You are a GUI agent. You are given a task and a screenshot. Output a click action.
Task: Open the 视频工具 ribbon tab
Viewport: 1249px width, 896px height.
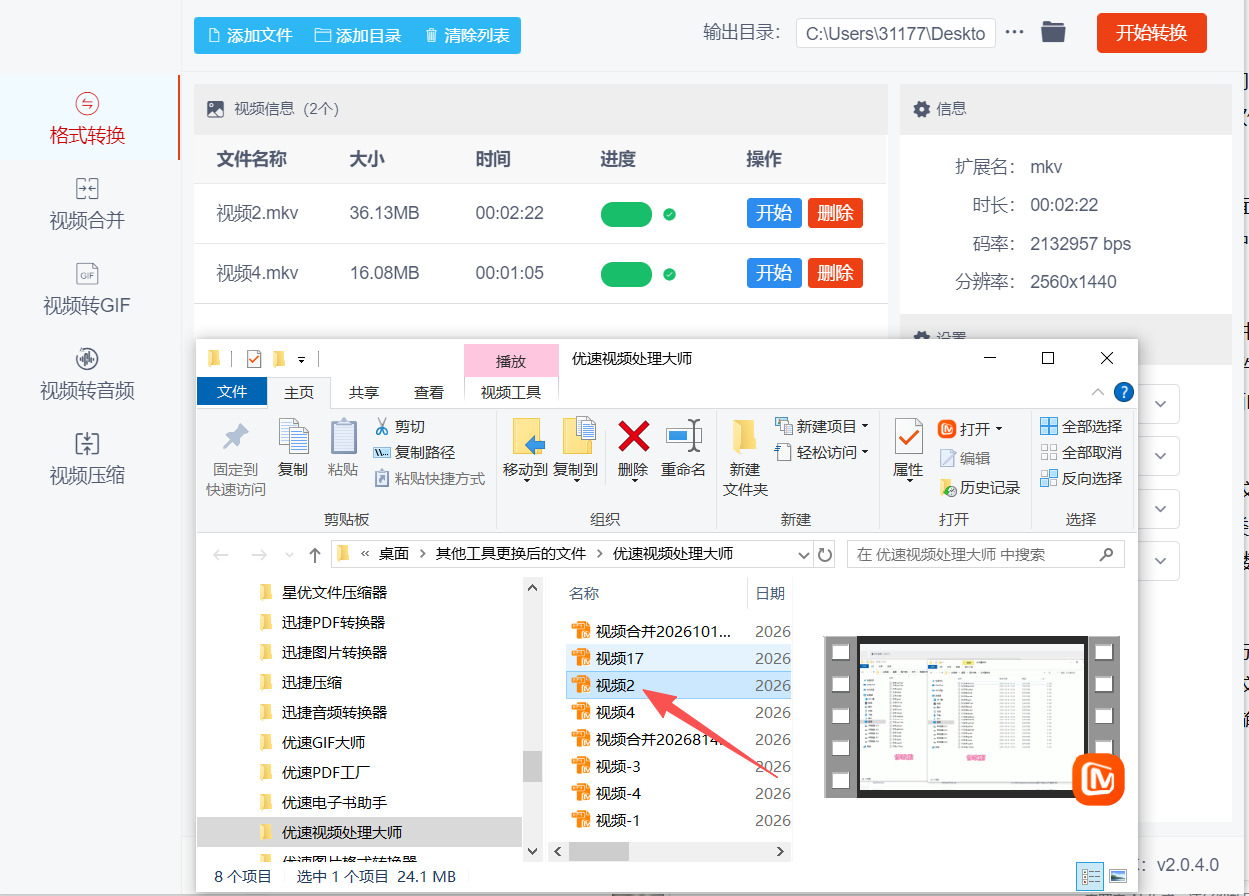tap(511, 393)
